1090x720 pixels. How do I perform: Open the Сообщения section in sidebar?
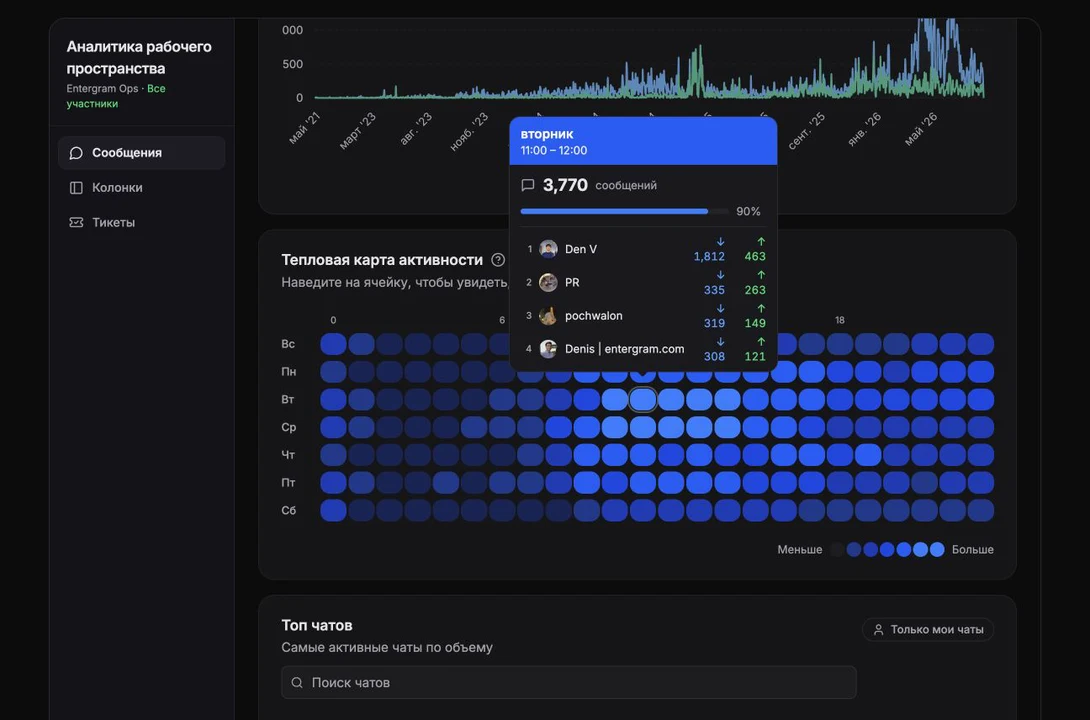[141, 153]
